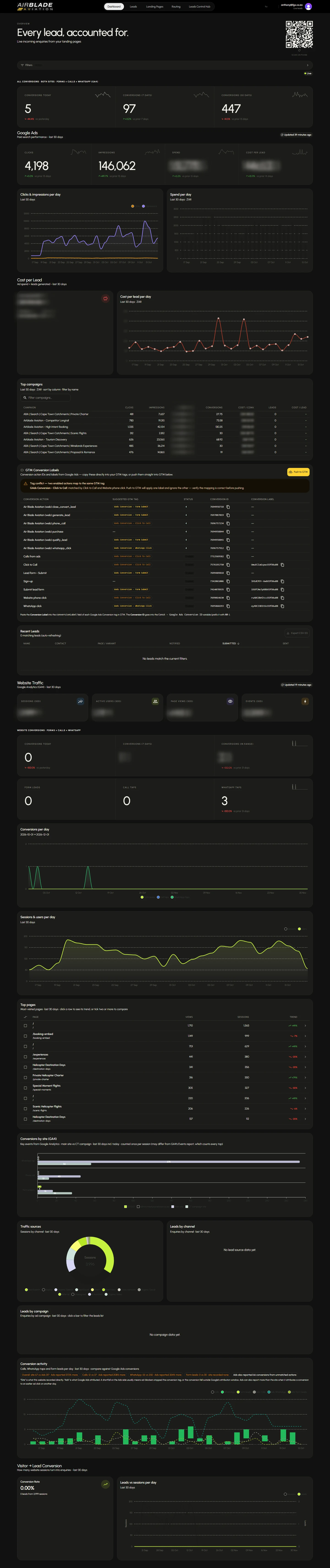Tick the /experiences page checkbox

point(26,1056)
